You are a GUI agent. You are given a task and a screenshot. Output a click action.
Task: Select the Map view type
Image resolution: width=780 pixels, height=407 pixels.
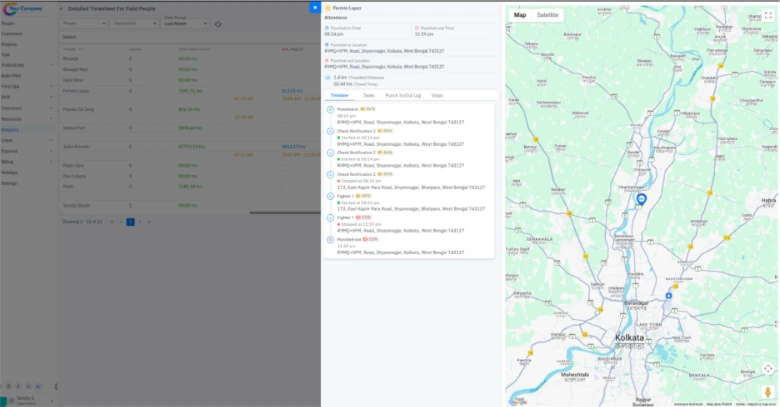(519, 15)
